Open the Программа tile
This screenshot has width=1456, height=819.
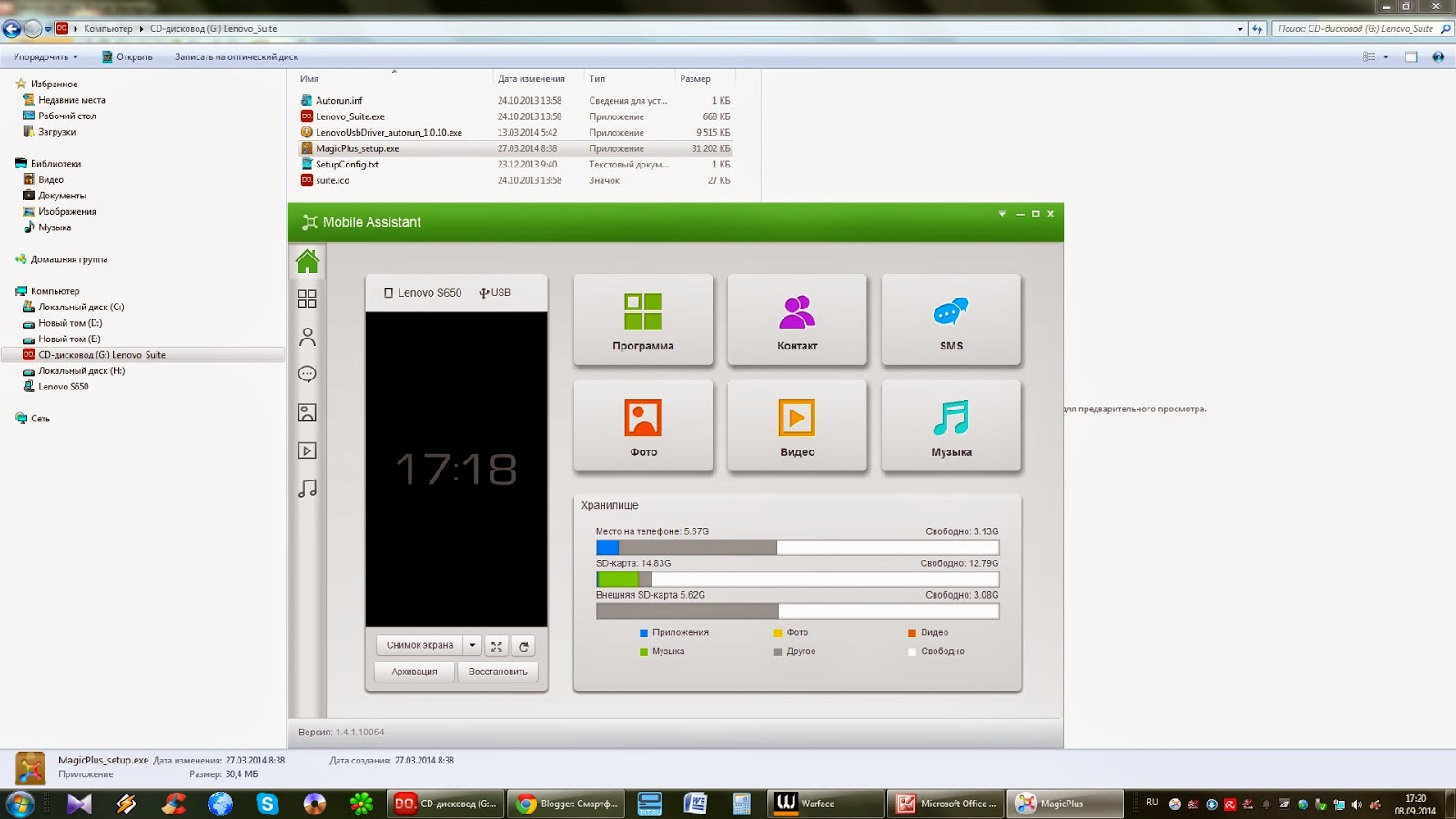643,319
